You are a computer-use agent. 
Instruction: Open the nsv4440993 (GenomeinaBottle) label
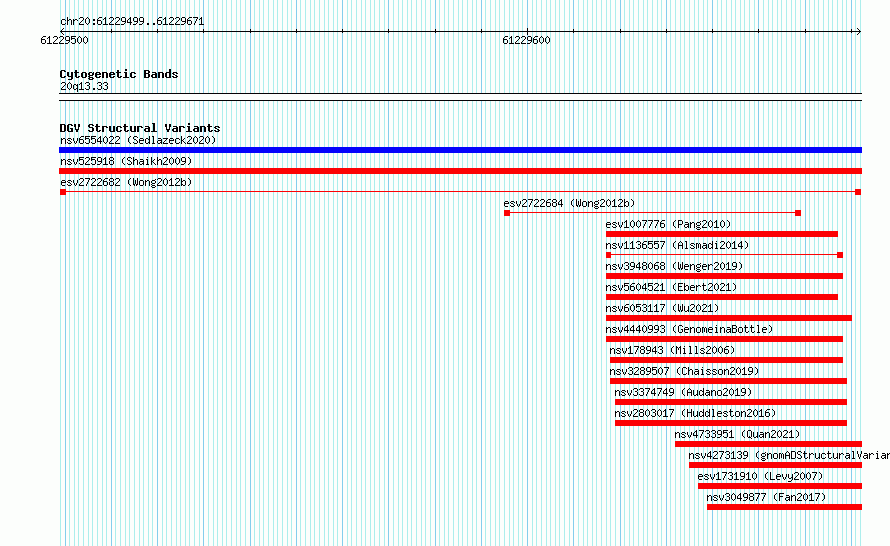689,329
